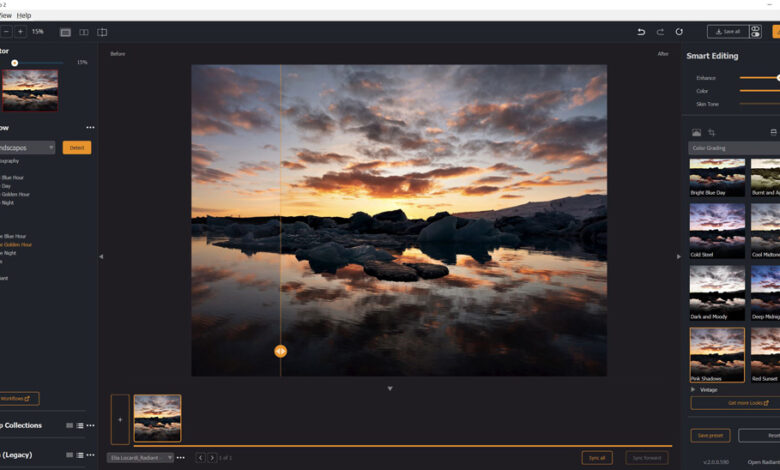Image resolution: width=780 pixels, height=470 pixels.
Task: Click the Color slider
Action: click(760, 91)
